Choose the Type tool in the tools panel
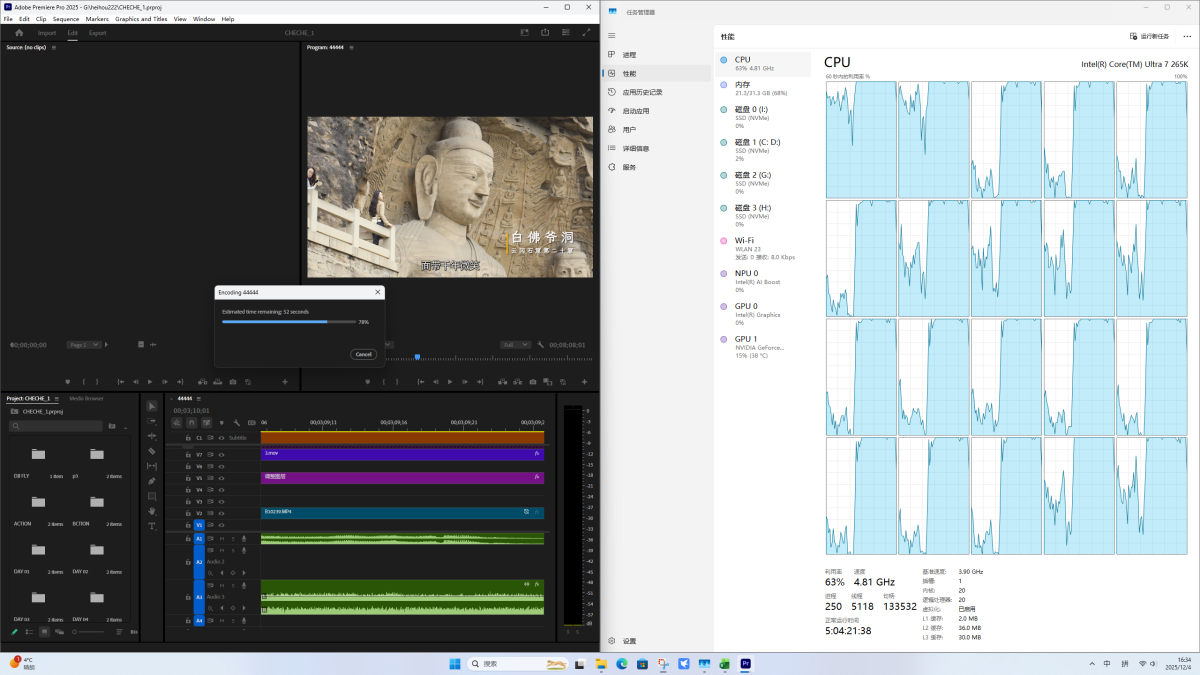This screenshot has width=1200, height=675. click(152, 526)
